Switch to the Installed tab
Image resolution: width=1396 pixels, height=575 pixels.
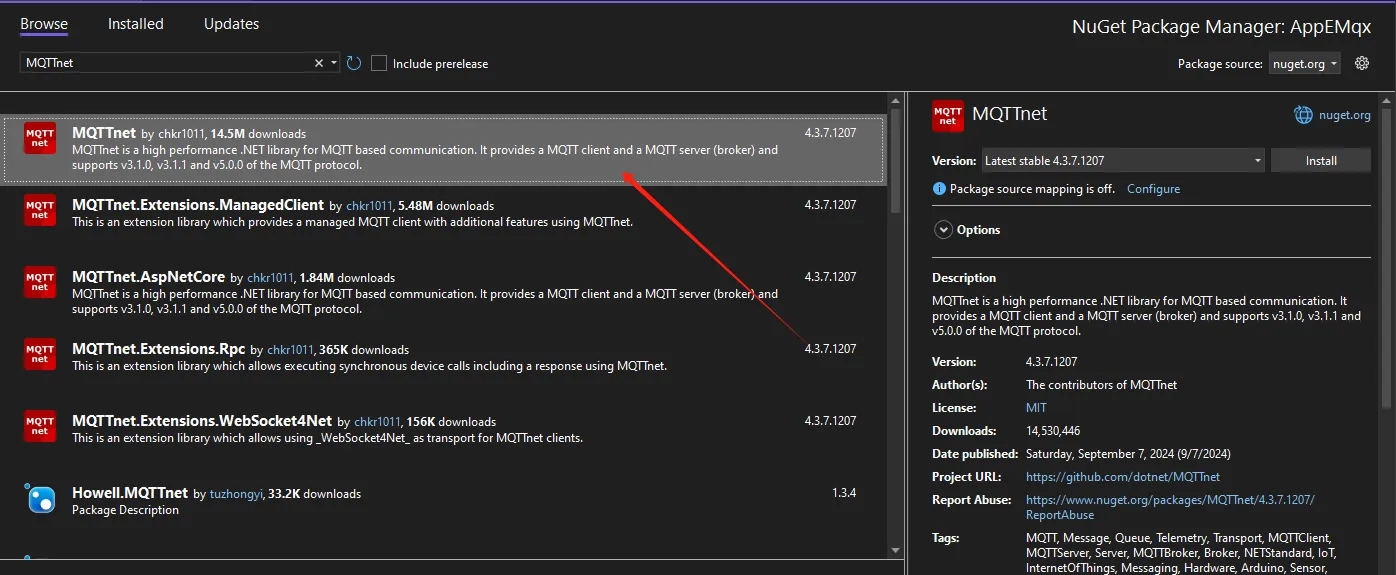tap(135, 23)
